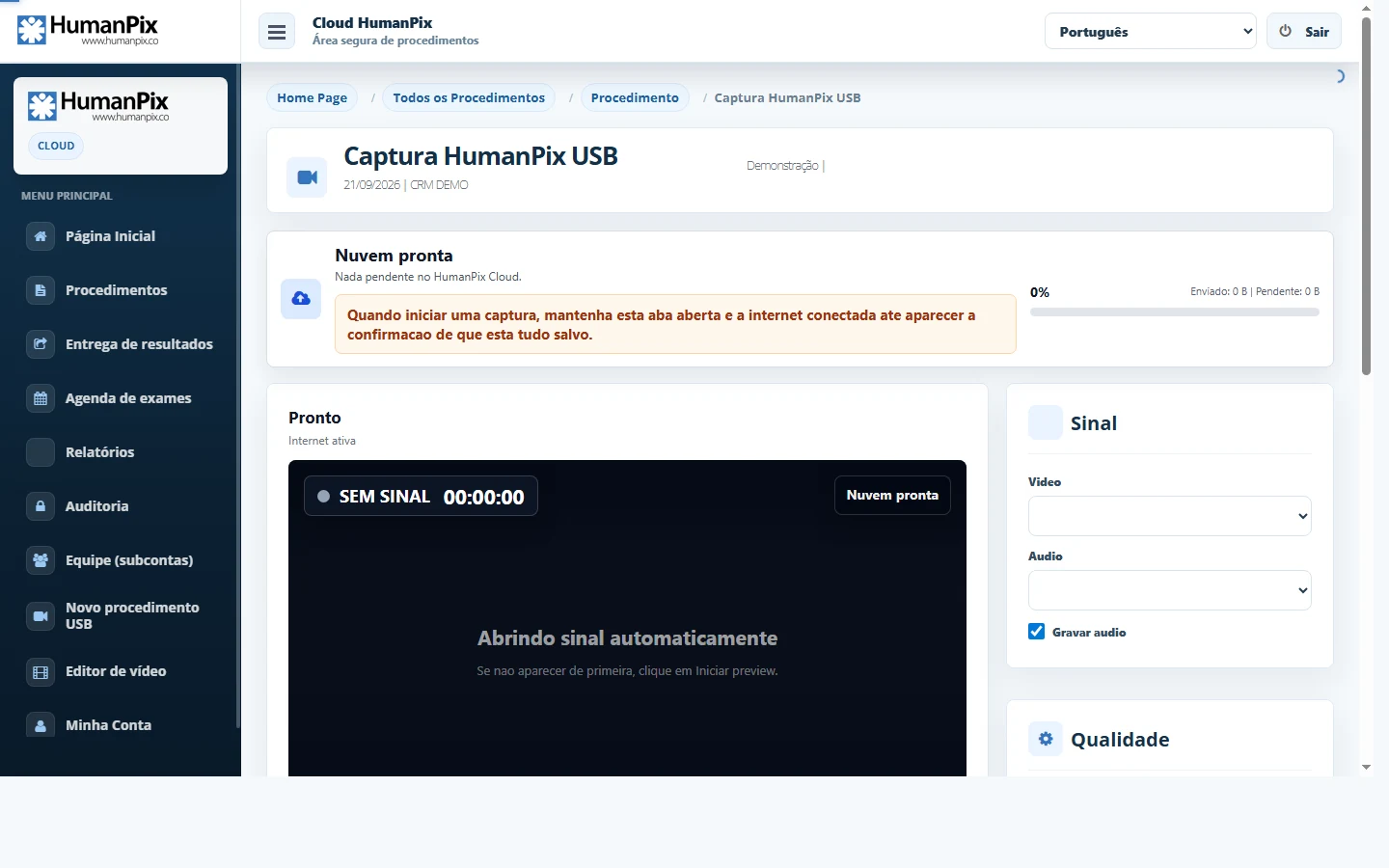Click the '21/09/2026 | CRM DEMO' text
Screen dimensions: 1389x868
point(406,185)
